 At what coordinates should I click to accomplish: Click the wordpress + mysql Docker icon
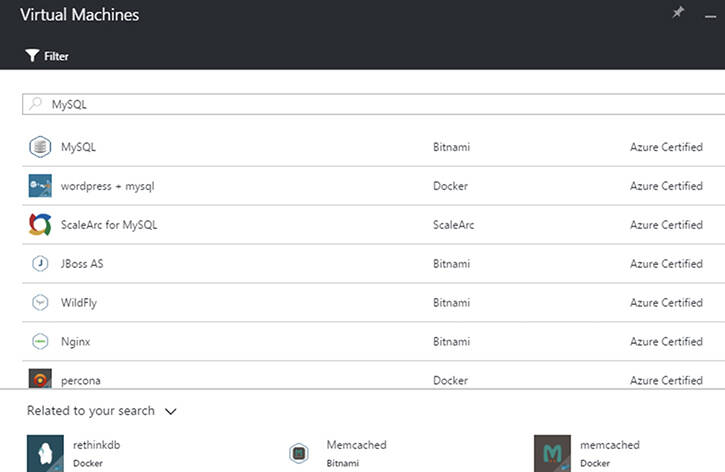click(x=40, y=186)
